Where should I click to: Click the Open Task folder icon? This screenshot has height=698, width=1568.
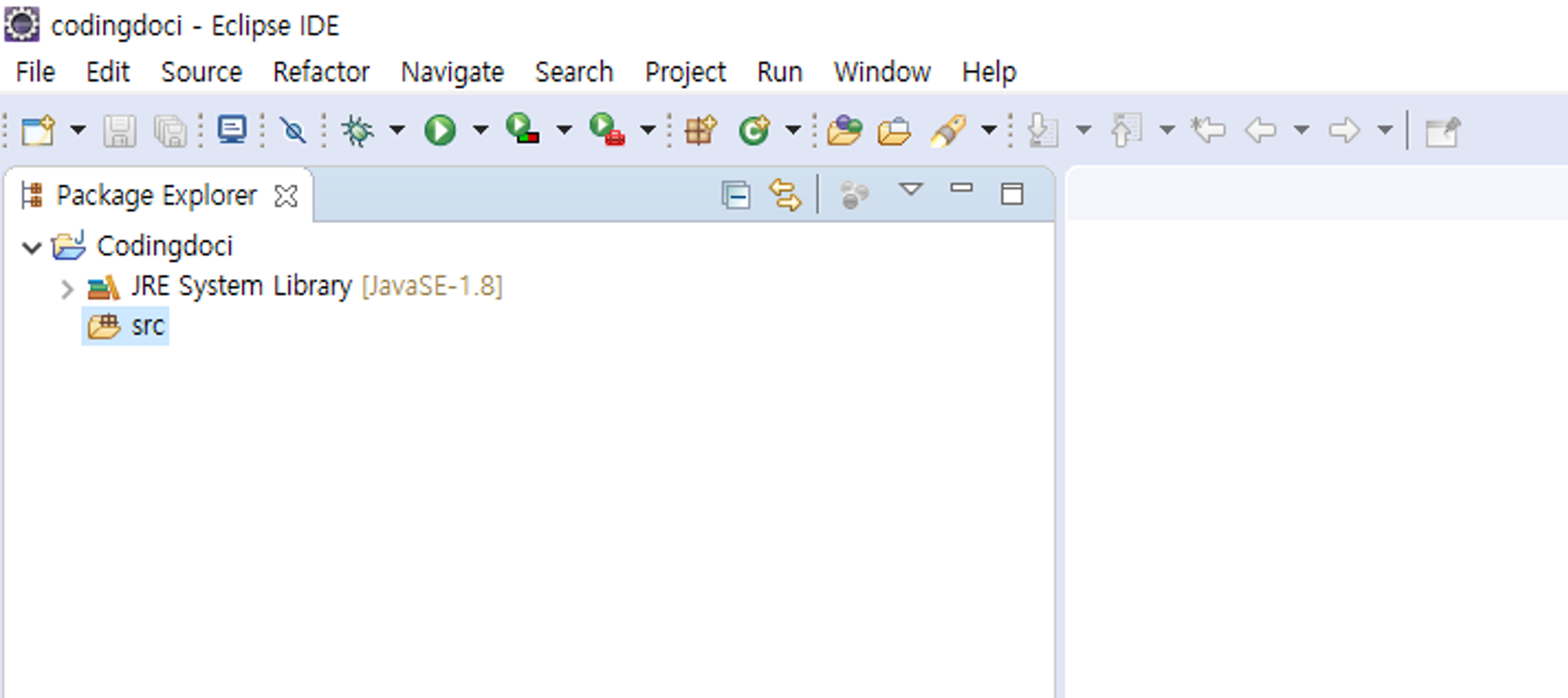click(894, 132)
